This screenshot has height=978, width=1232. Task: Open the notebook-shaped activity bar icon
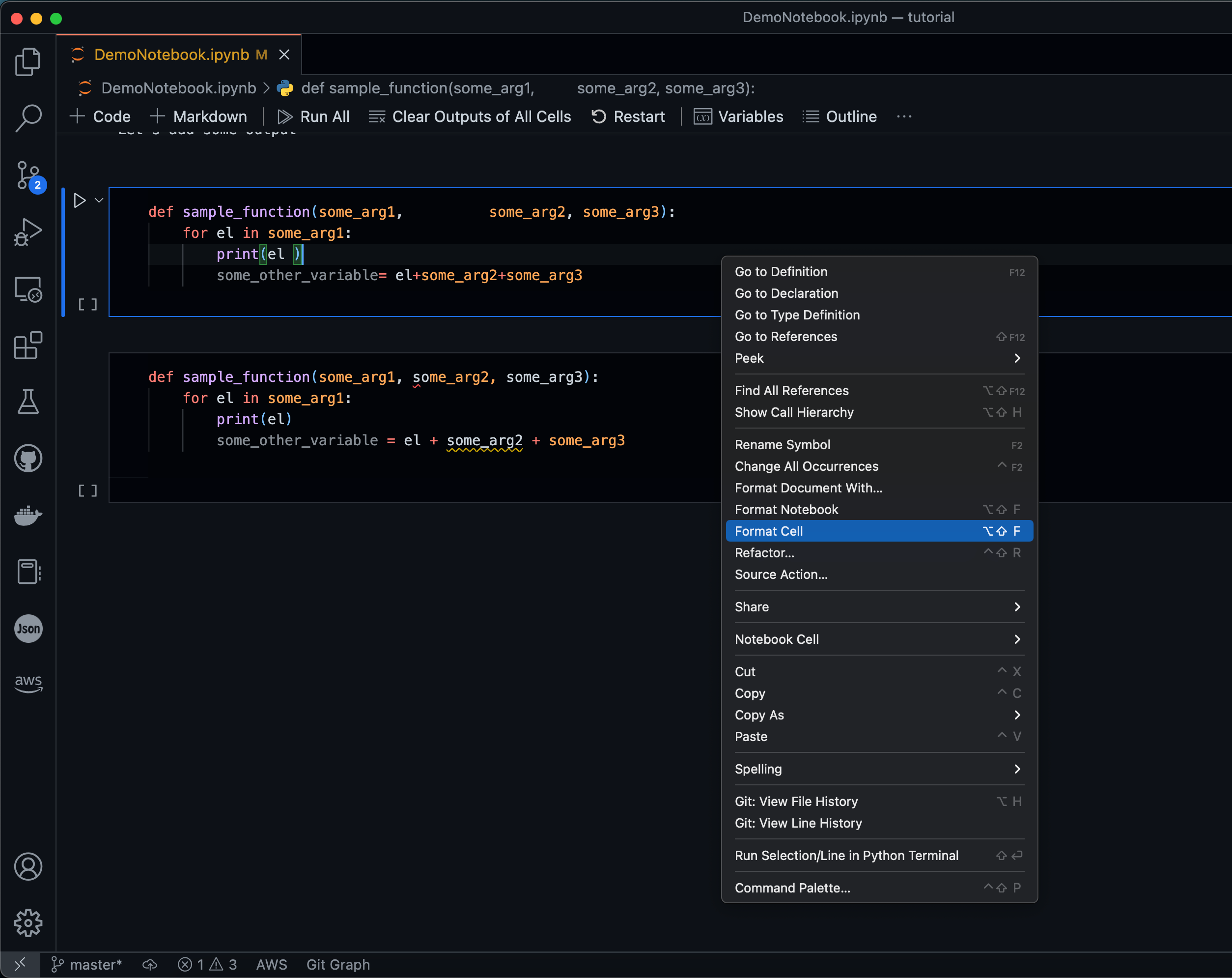pos(28,572)
